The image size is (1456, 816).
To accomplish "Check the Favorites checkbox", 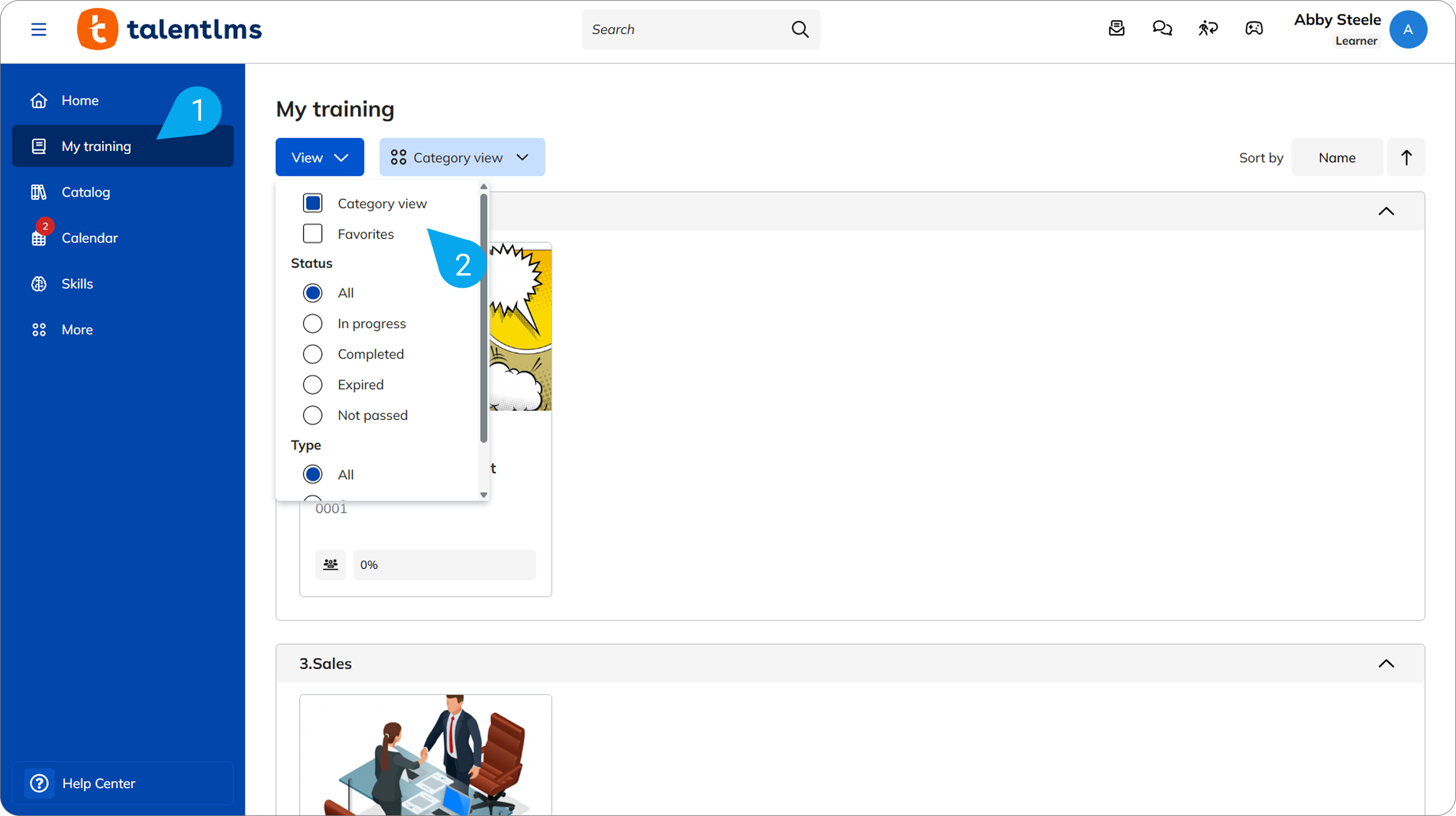I will coord(312,234).
